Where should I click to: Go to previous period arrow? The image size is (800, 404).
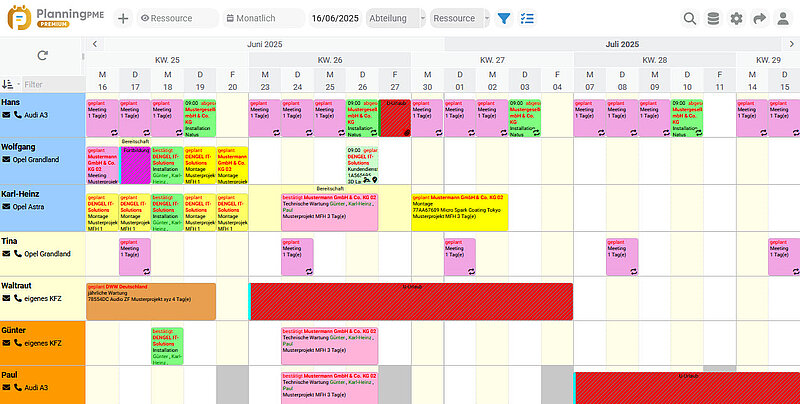pos(95,44)
